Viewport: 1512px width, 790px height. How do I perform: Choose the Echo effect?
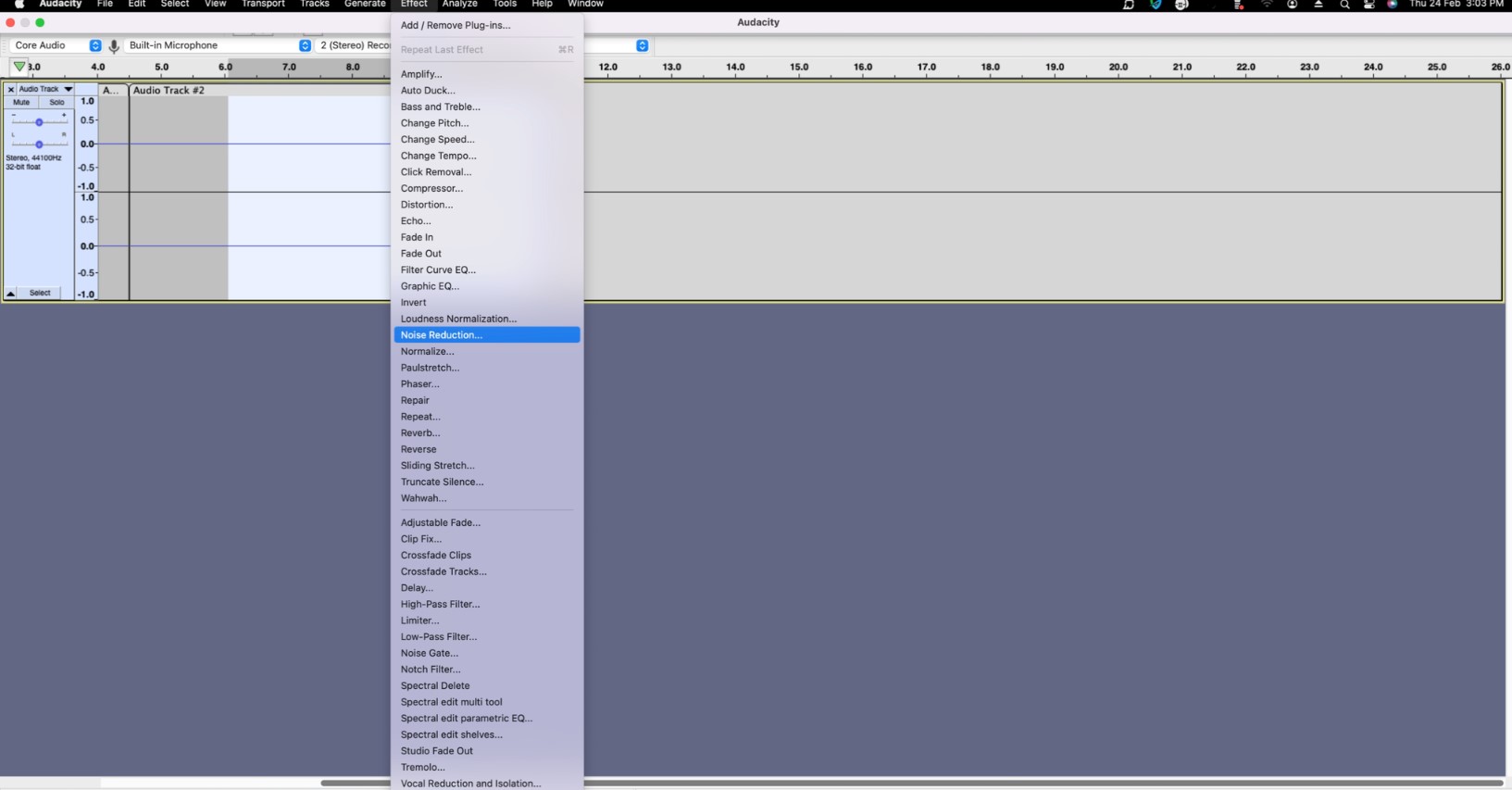coord(487,221)
